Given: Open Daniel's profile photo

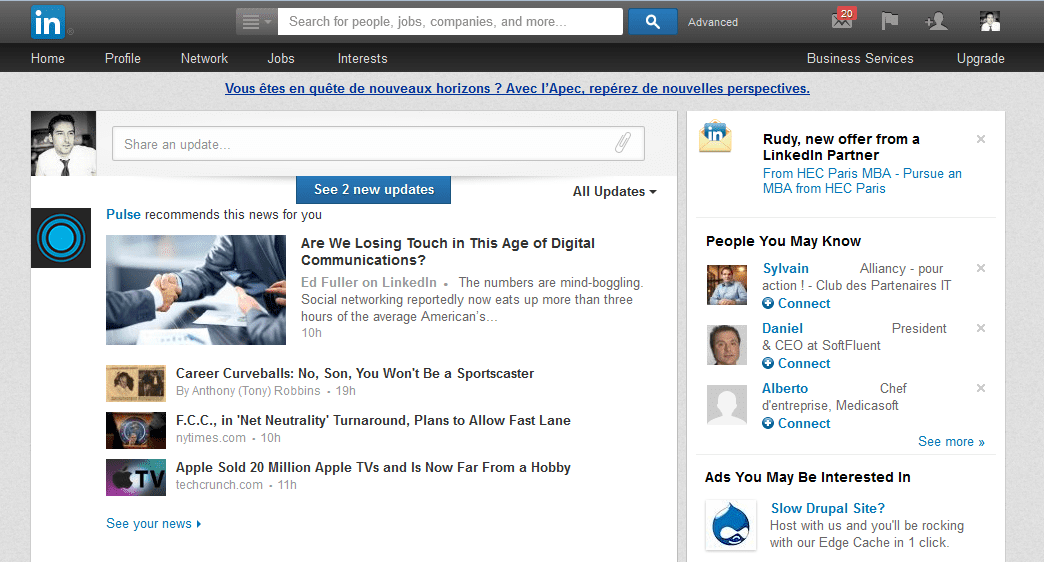Looking at the screenshot, I should pos(727,345).
